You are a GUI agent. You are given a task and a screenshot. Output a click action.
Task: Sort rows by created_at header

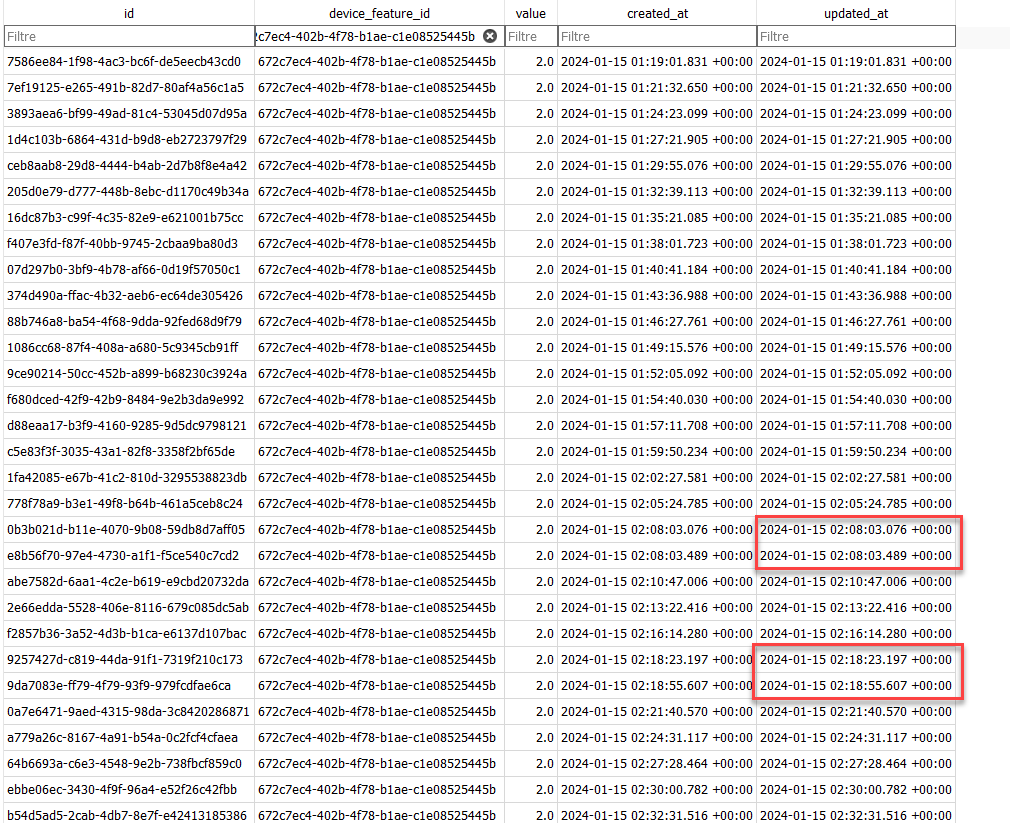pos(656,13)
